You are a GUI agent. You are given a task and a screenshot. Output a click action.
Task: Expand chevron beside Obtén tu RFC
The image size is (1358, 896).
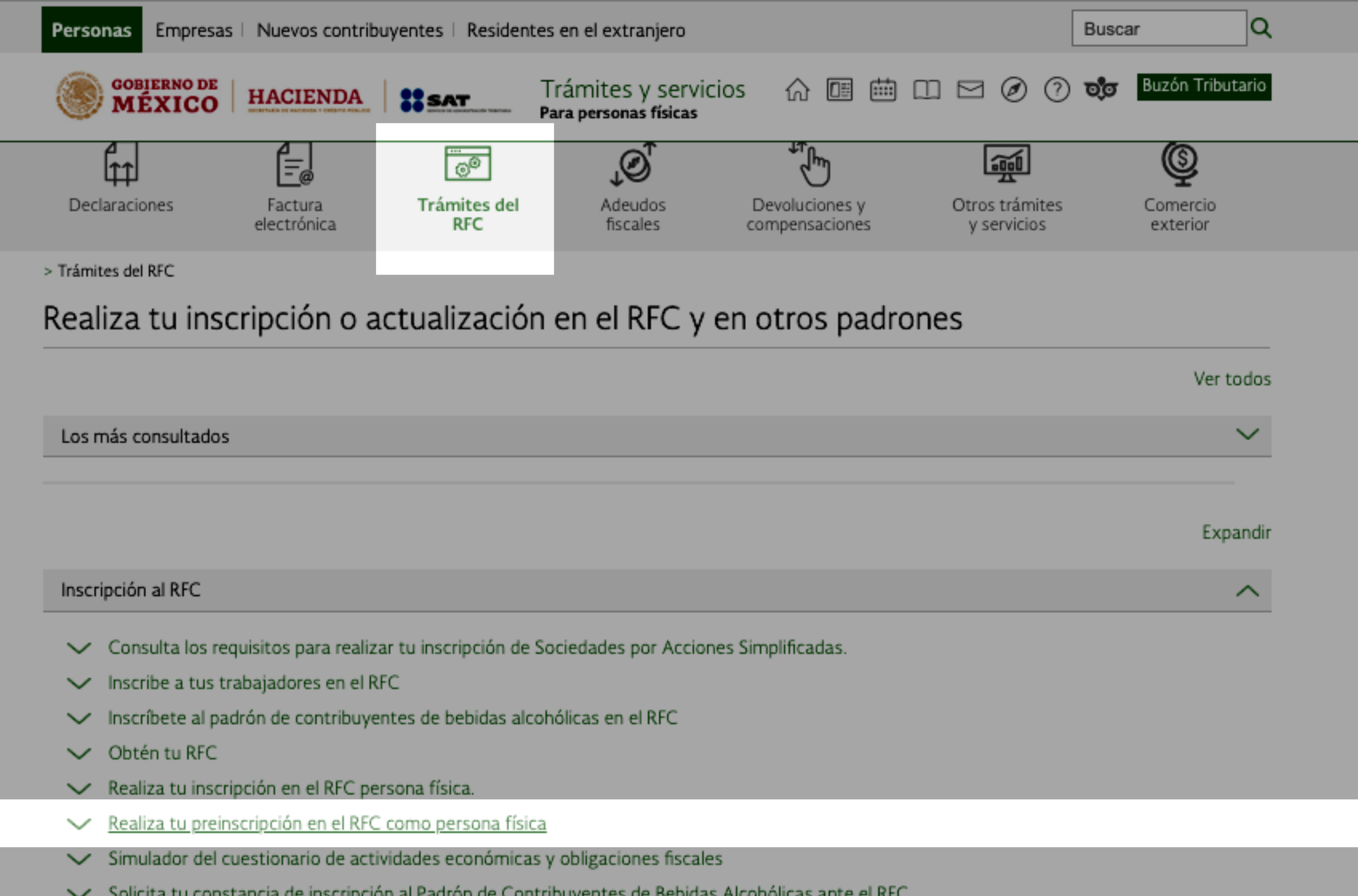click(79, 753)
